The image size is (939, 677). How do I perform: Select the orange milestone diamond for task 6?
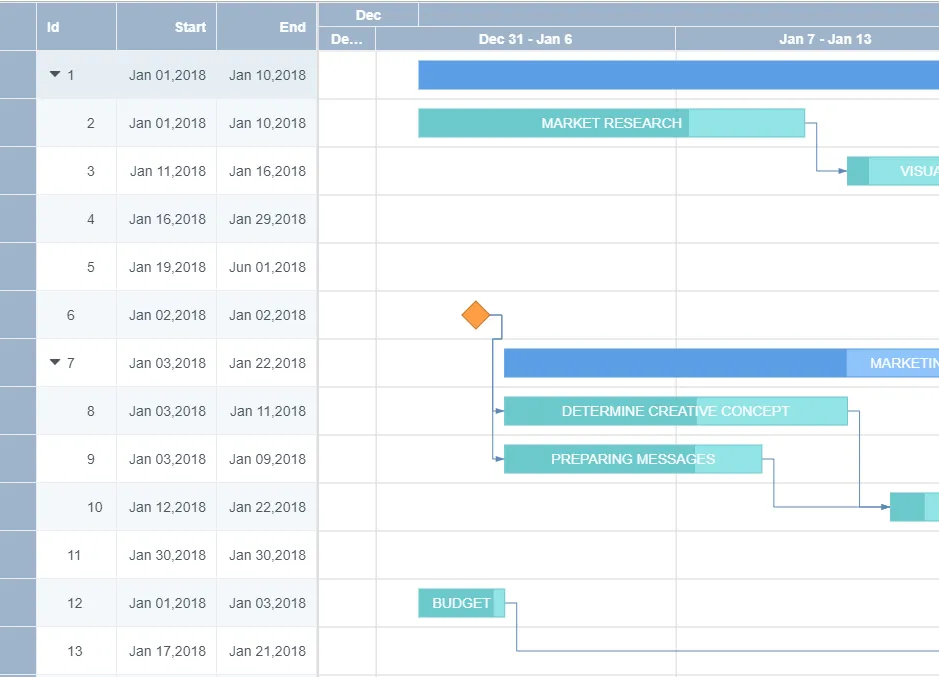click(x=478, y=315)
